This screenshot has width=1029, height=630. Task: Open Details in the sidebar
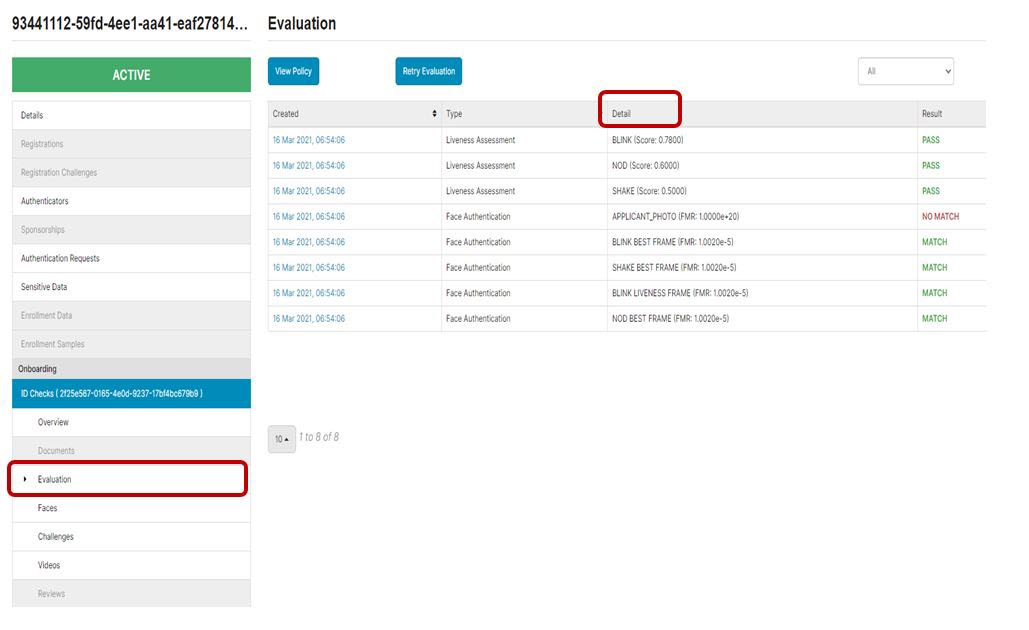(32, 116)
